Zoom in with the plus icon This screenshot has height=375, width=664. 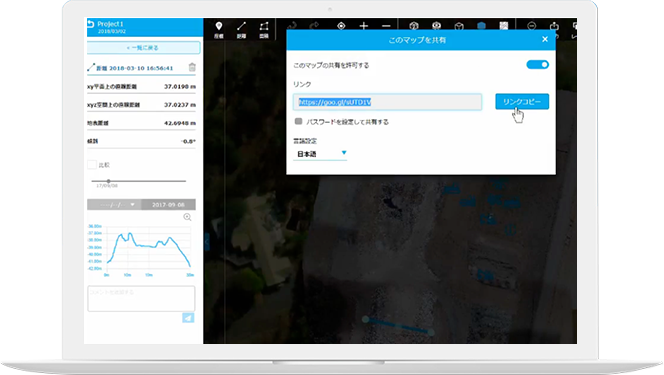[363, 26]
